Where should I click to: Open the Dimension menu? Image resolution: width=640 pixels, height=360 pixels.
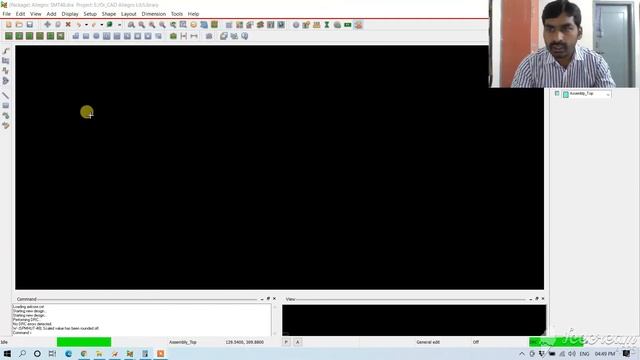153,14
